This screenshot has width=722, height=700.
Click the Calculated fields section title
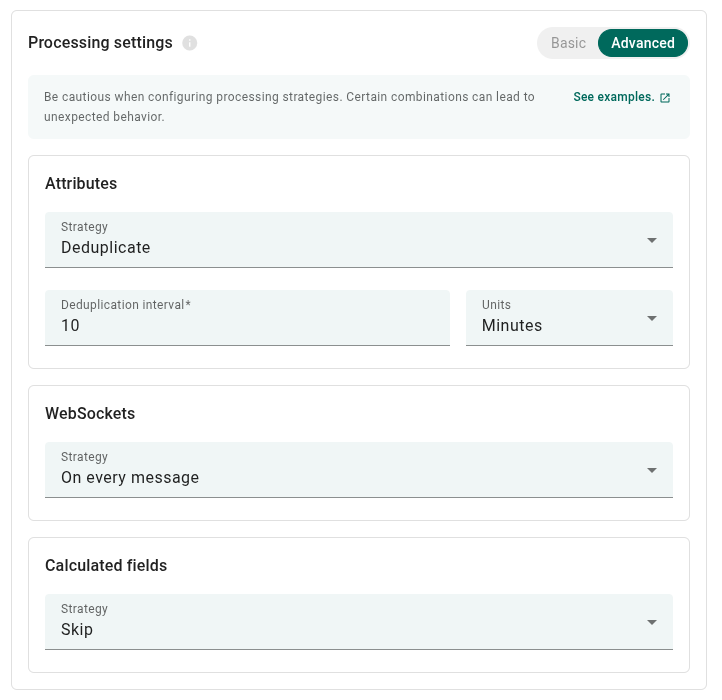pos(106,566)
